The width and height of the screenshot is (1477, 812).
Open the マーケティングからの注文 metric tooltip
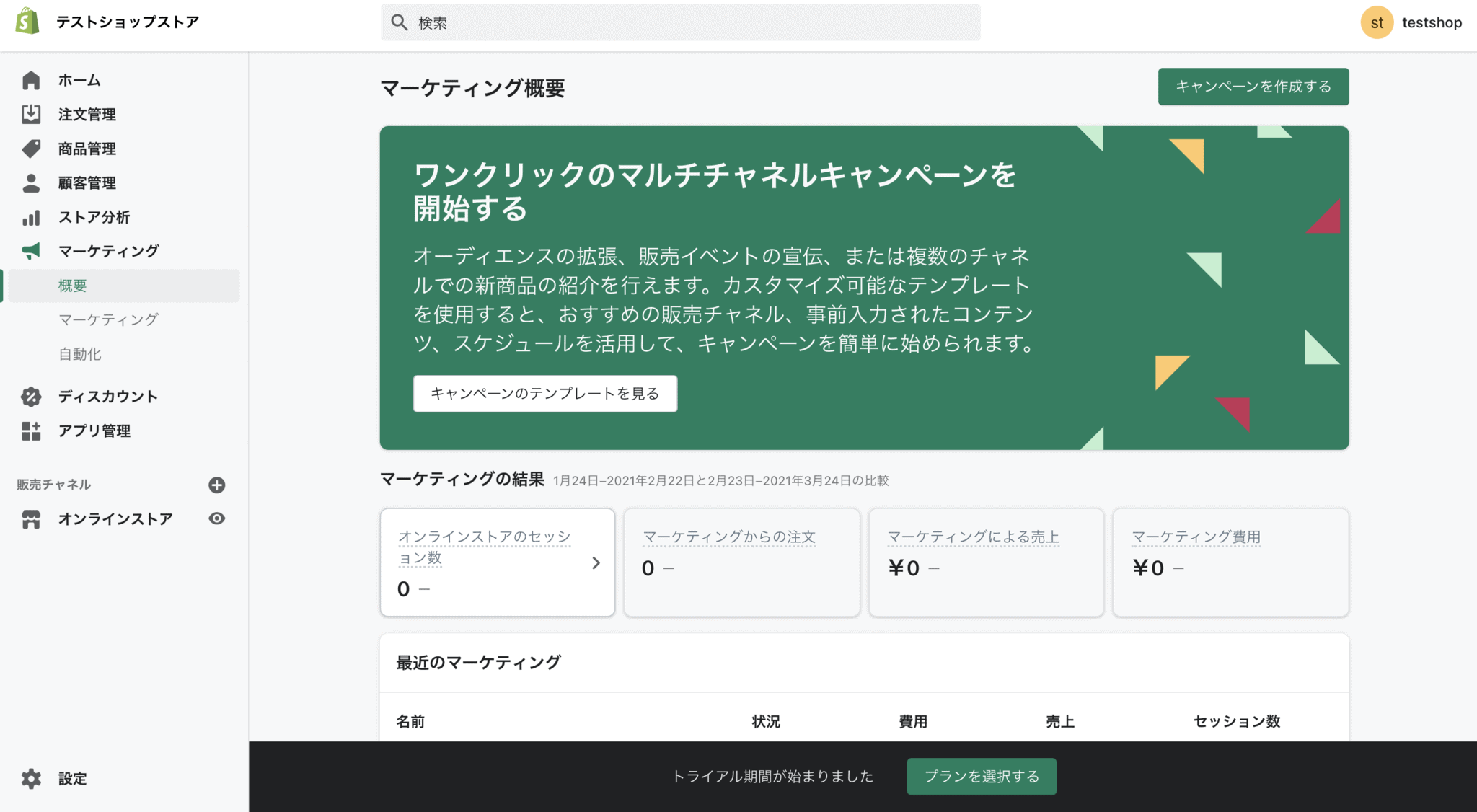coord(728,537)
